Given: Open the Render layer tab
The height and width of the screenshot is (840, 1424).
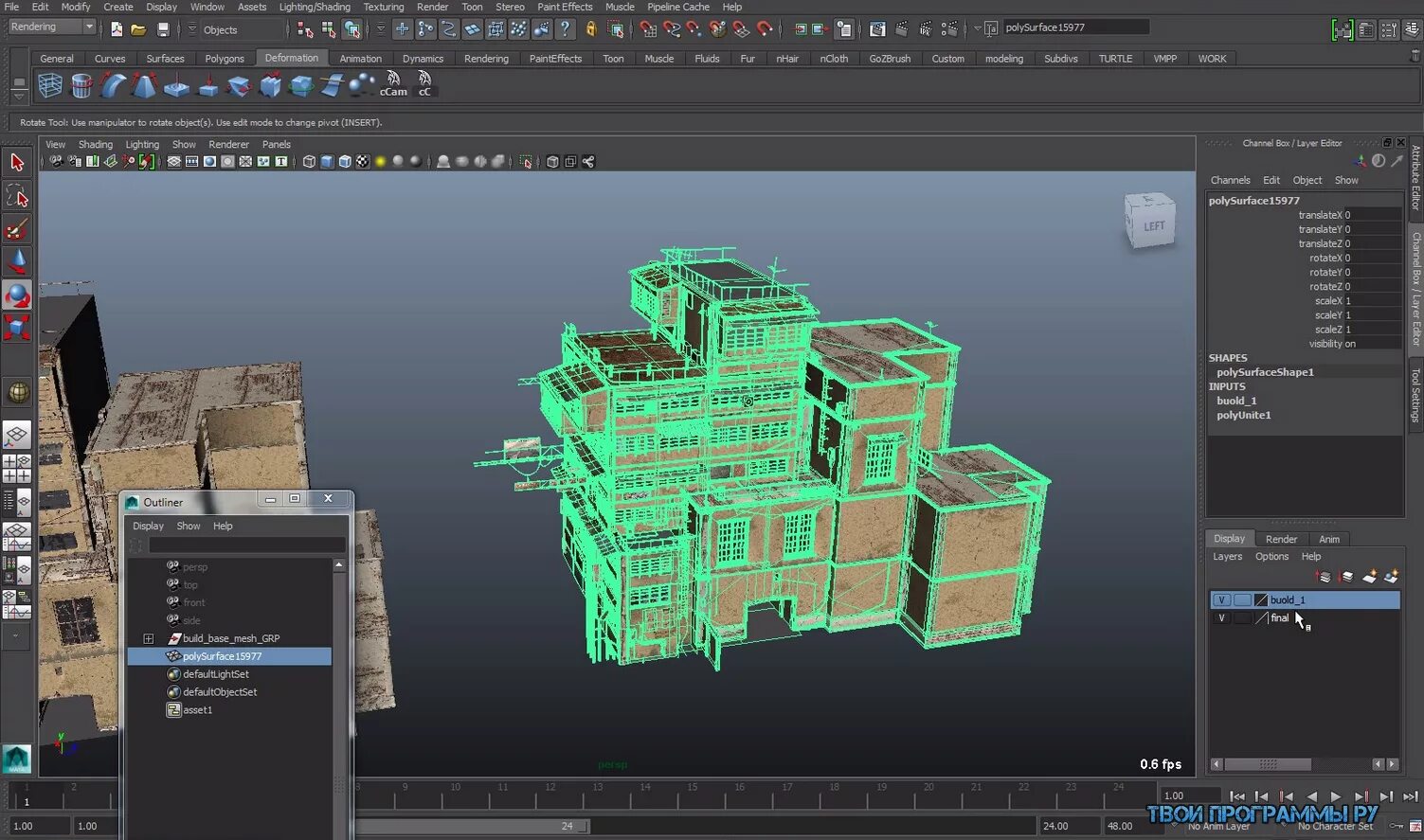Looking at the screenshot, I should pyautogui.click(x=1281, y=539).
